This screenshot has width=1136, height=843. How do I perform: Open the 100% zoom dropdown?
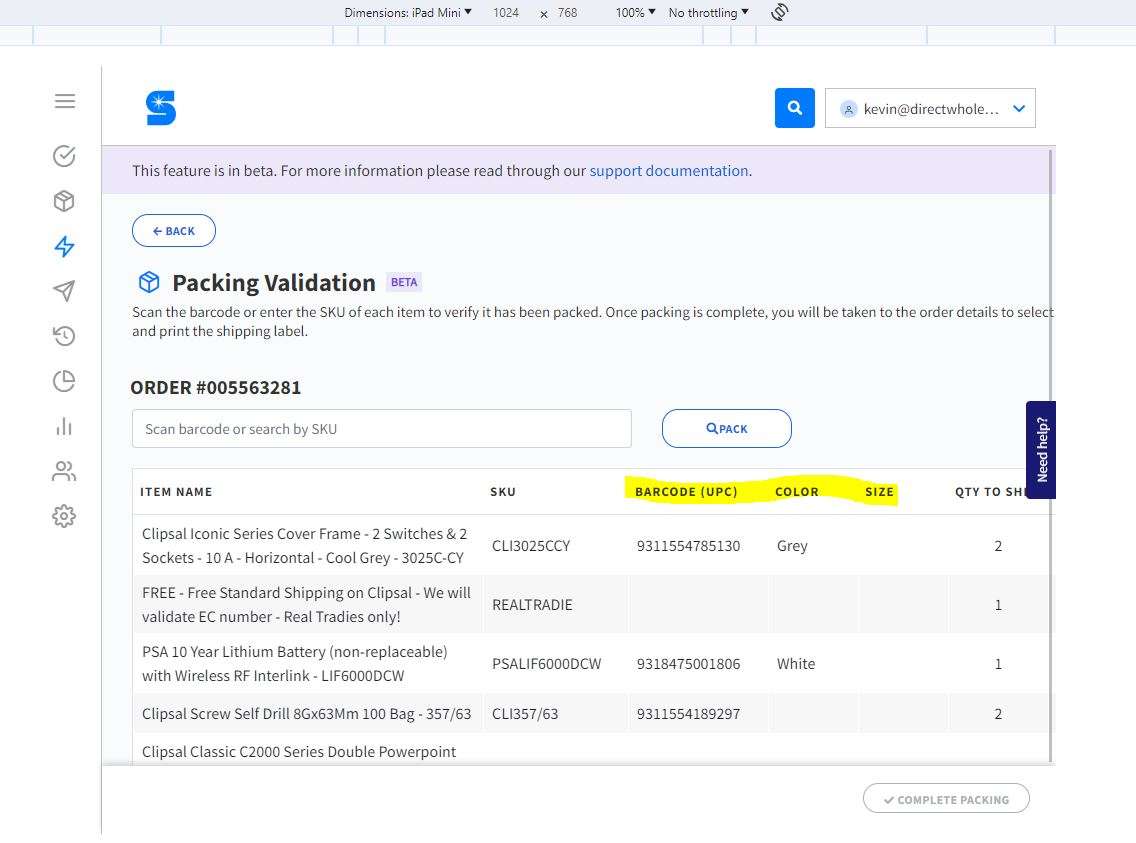[x=635, y=12]
